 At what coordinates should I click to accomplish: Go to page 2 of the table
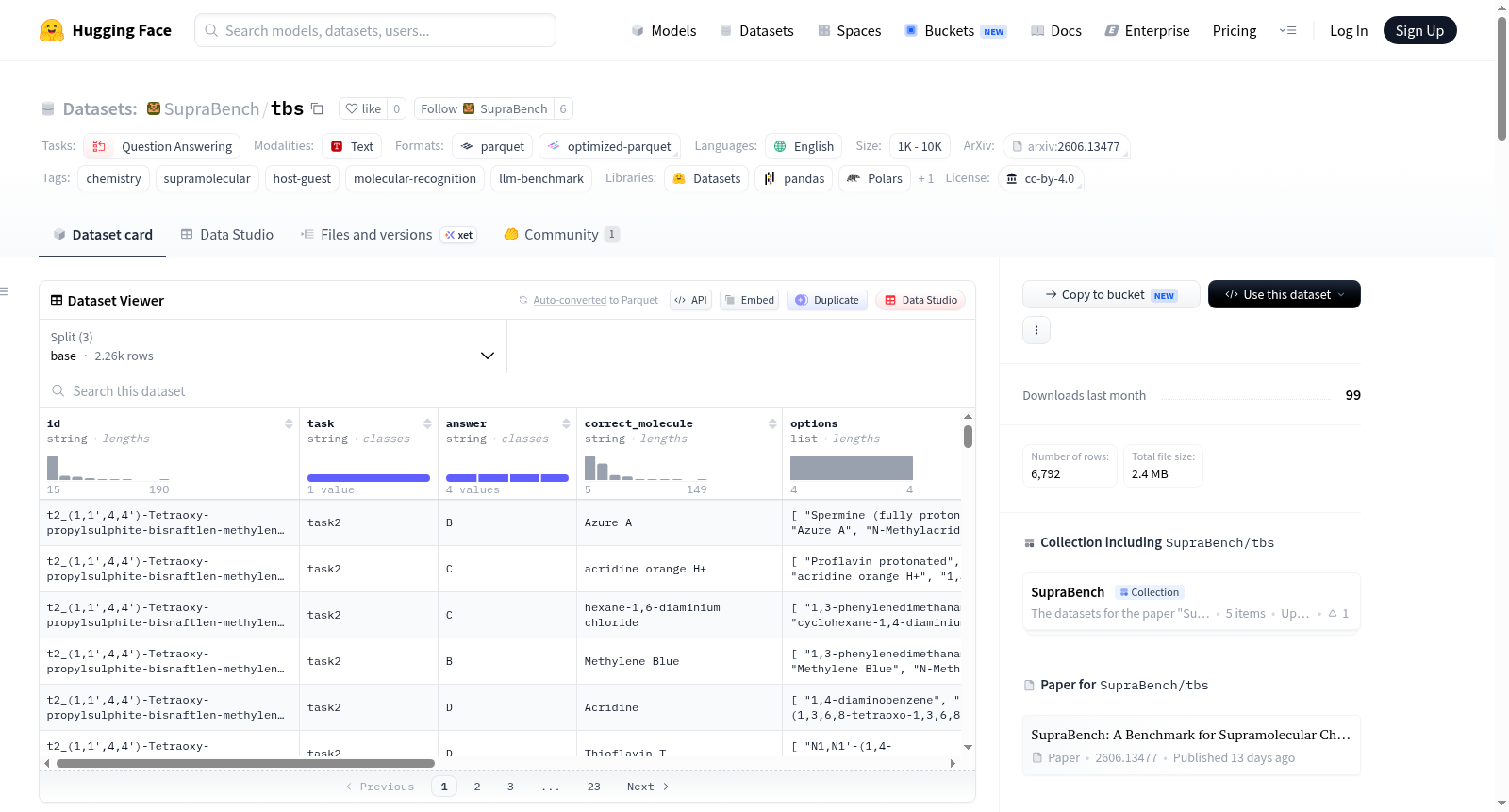477,787
